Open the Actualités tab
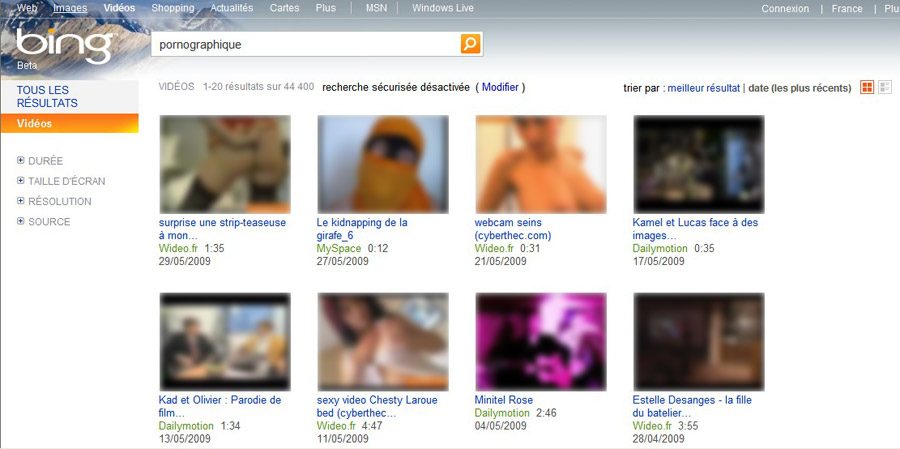 click(x=232, y=8)
